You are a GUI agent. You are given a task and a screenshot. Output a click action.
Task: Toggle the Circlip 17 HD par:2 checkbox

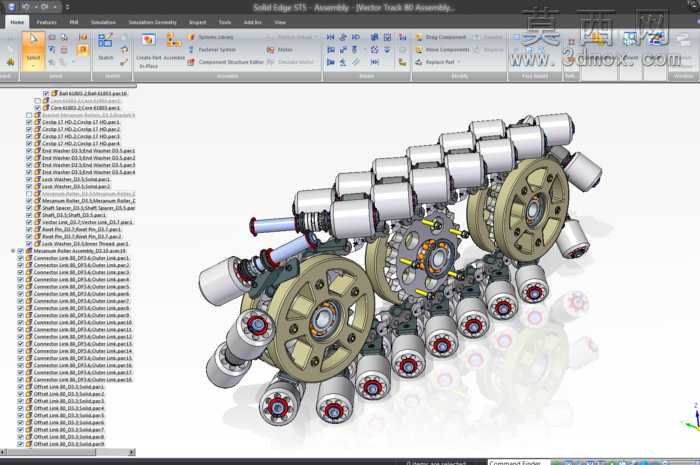(29, 129)
